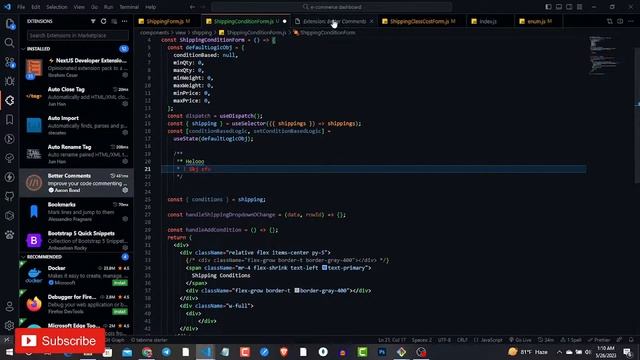The height and width of the screenshot is (360, 640).
Task: Open Source Control view in activity bar
Action: (9, 62)
